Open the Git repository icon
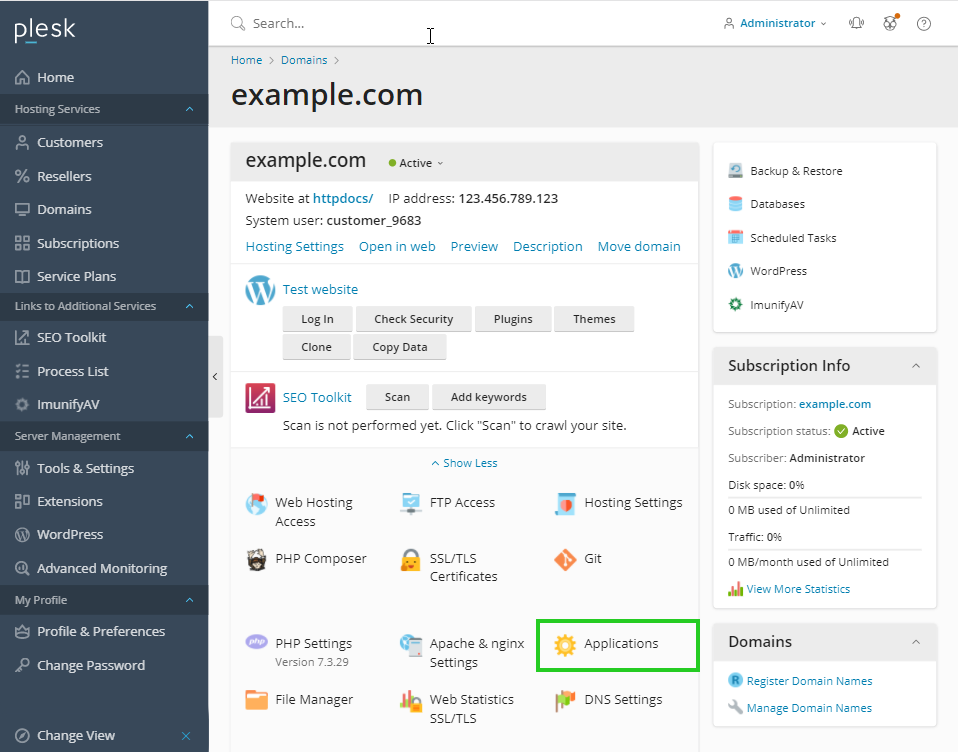Viewport: 958px width, 752px height. (x=565, y=559)
